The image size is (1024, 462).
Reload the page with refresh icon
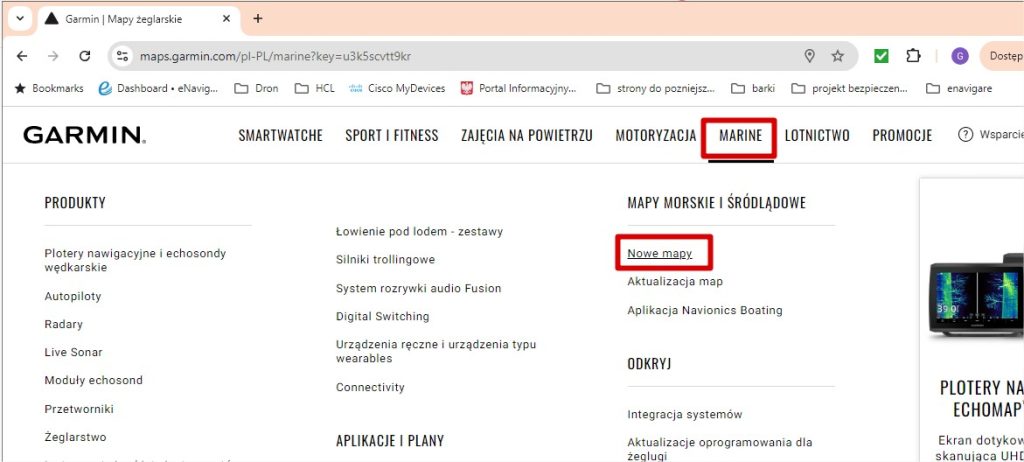click(85, 56)
